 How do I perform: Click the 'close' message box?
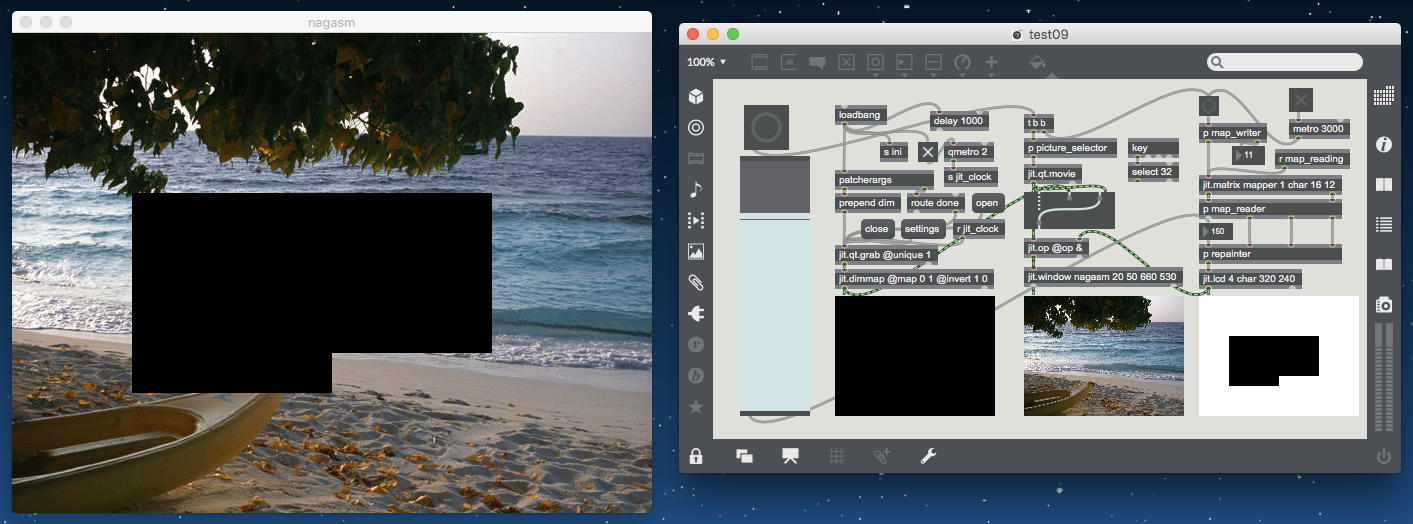click(x=876, y=229)
